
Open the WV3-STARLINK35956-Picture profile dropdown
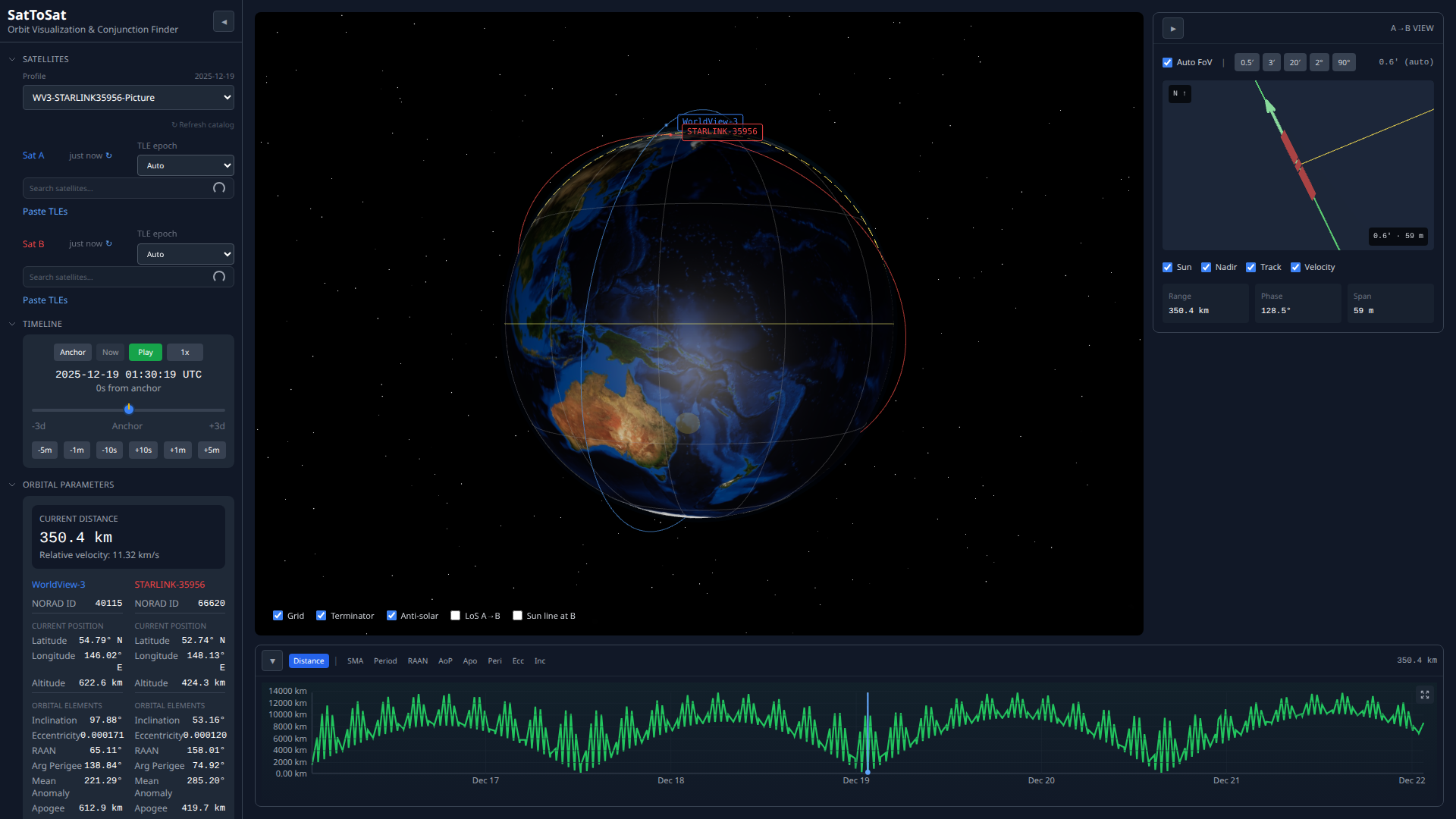click(x=128, y=97)
